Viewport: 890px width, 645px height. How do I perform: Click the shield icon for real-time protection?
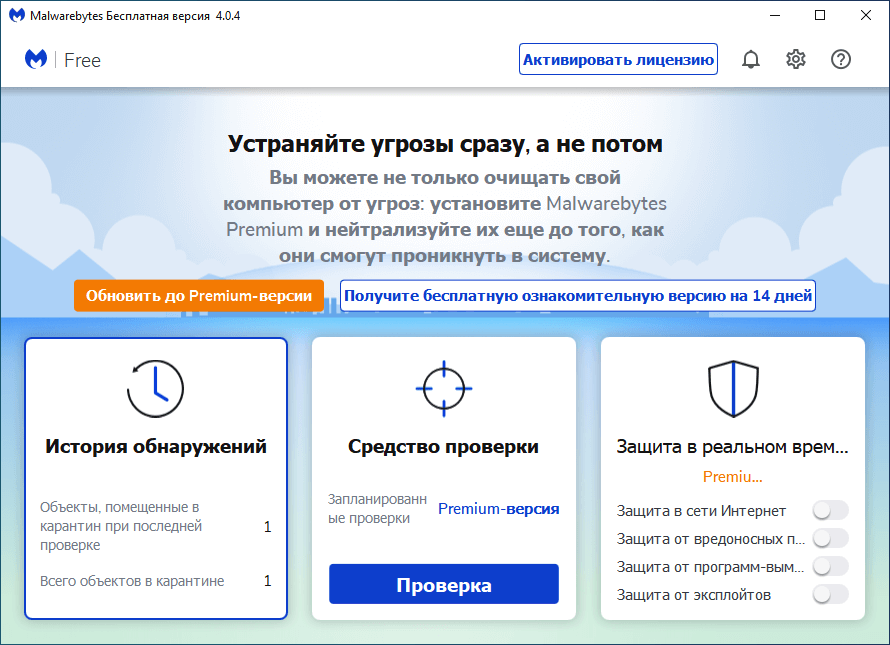pyautogui.click(x=733, y=389)
